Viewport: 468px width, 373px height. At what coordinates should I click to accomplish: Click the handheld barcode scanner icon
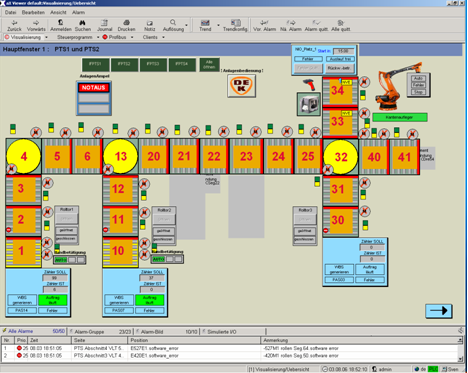click(x=310, y=84)
